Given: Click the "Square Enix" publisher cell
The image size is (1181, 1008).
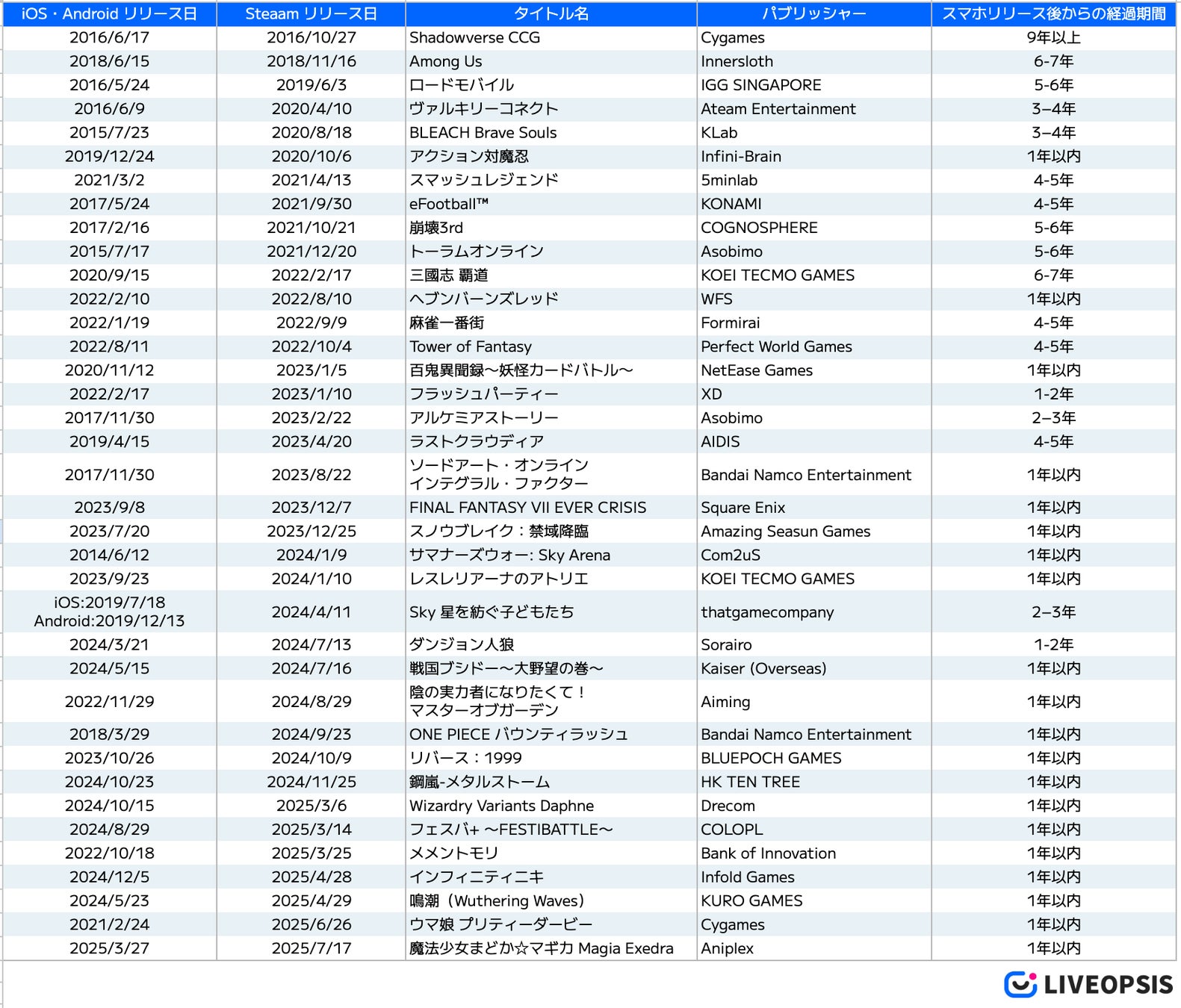Looking at the screenshot, I should (x=814, y=508).
